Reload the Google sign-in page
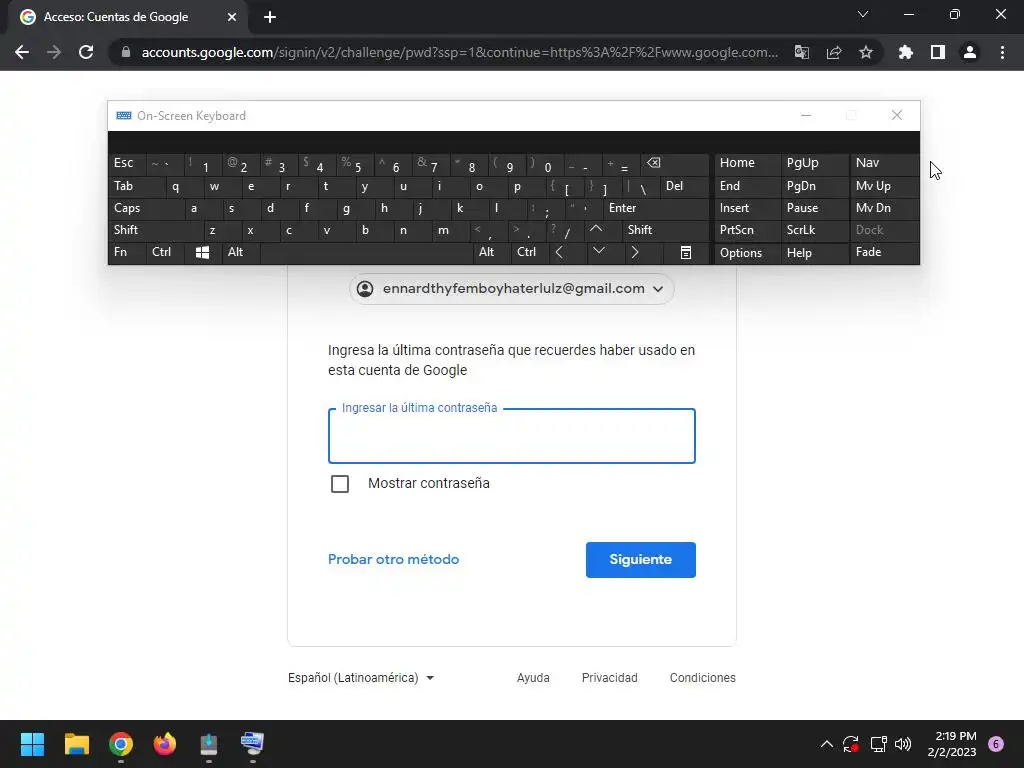The width and height of the screenshot is (1024, 768). (x=86, y=52)
